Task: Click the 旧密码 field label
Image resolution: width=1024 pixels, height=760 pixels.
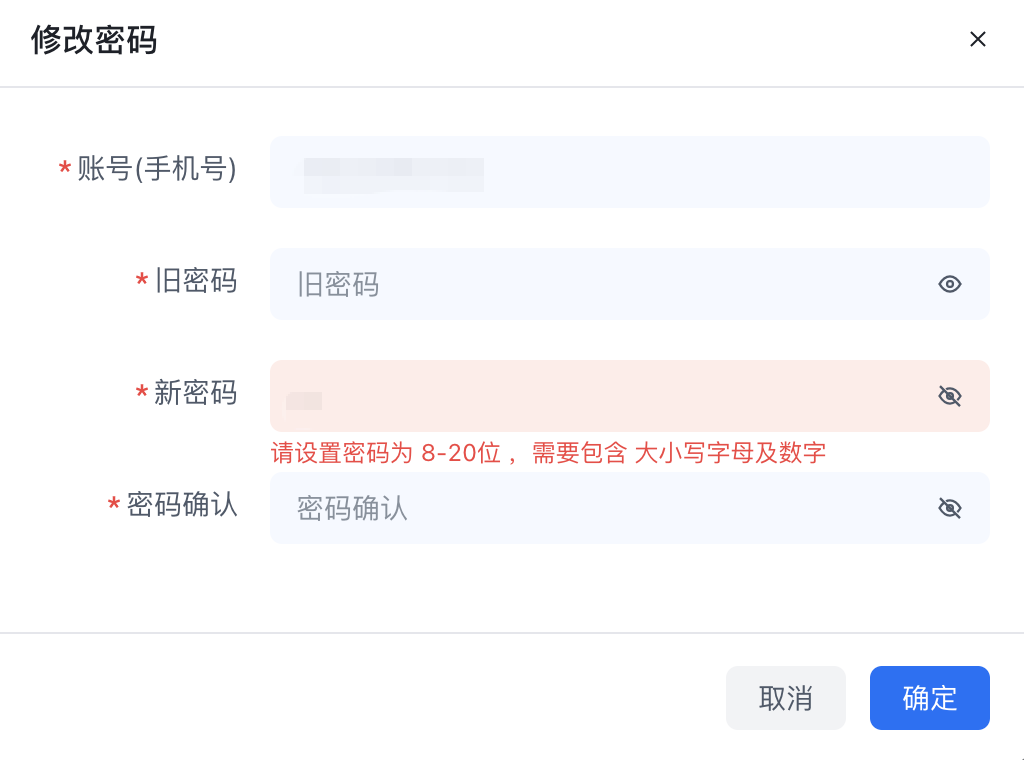Action: pyautogui.click(x=196, y=281)
